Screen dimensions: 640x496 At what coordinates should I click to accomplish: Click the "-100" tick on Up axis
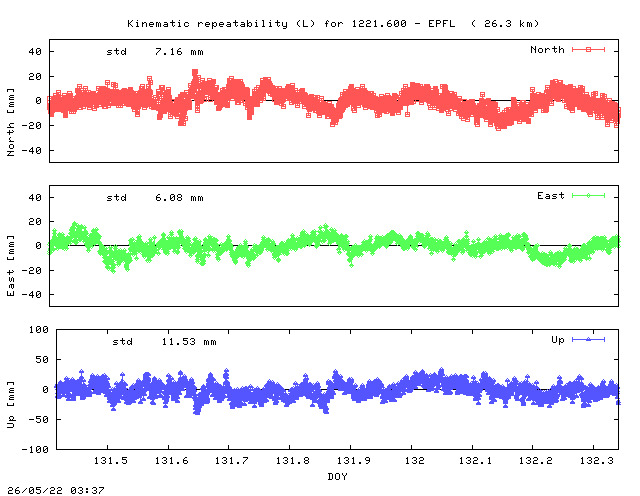pos(35,449)
